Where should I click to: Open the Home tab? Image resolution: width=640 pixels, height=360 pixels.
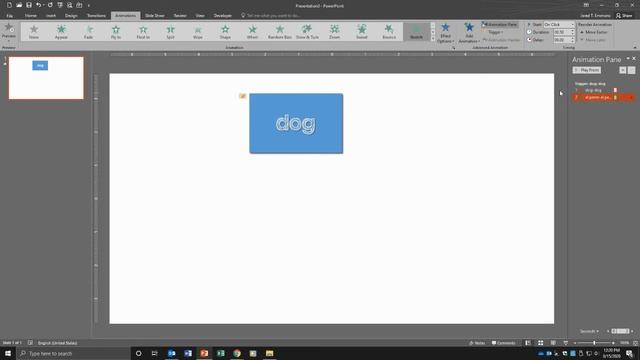(x=31, y=16)
